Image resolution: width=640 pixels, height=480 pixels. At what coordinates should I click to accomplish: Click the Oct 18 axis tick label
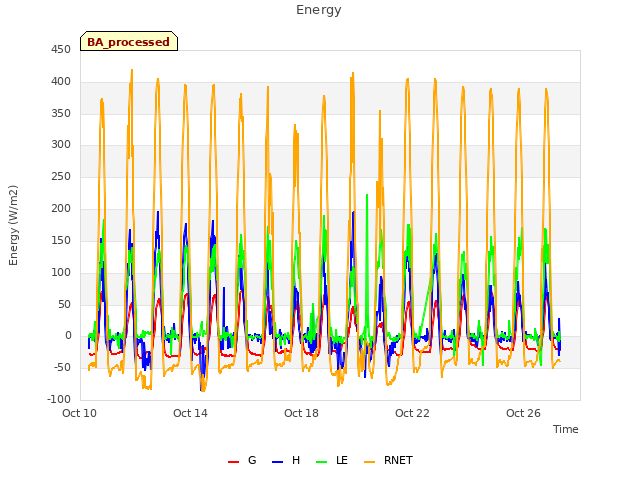301,413
